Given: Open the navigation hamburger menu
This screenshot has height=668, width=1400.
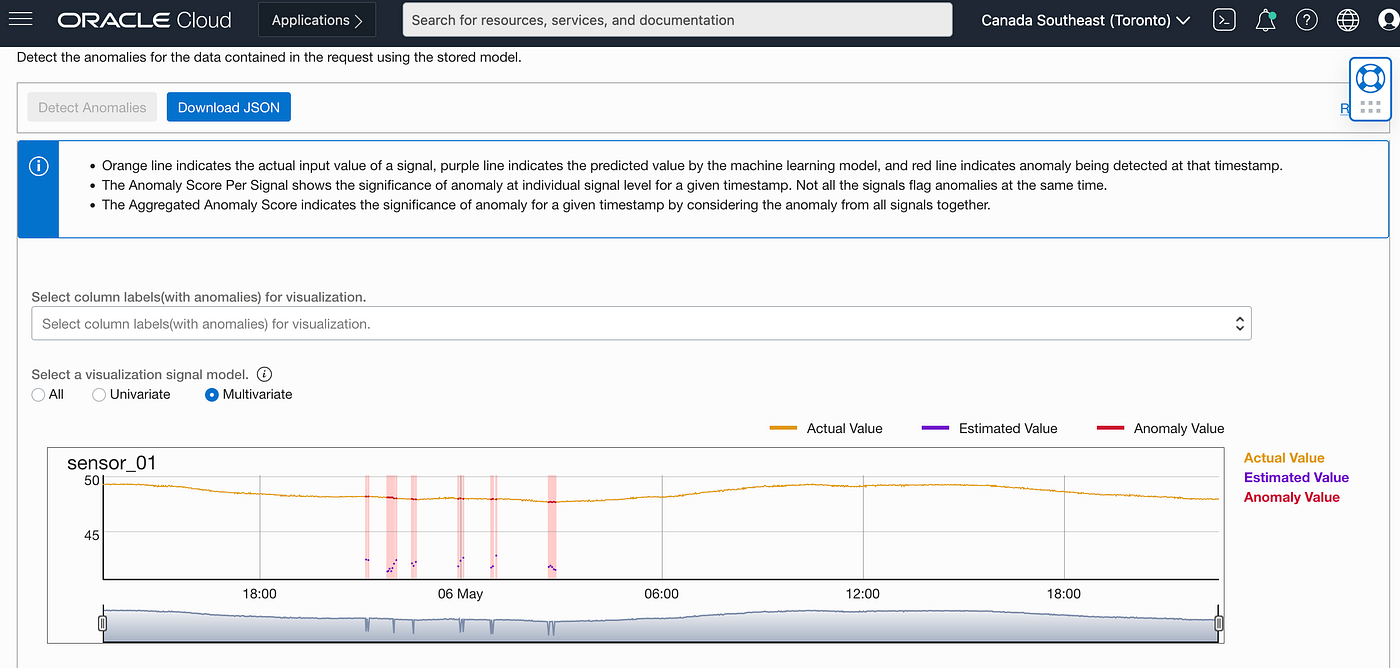Looking at the screenshot, I should pyautogui.click(x=21, y=17).
